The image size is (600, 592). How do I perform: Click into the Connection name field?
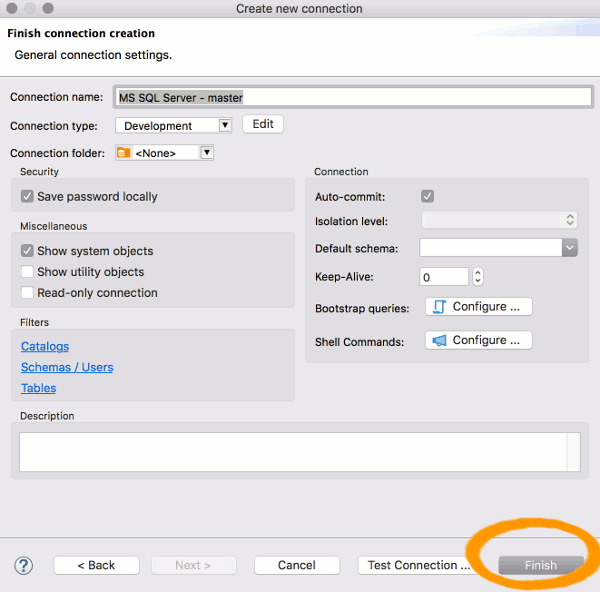(353, 97)
